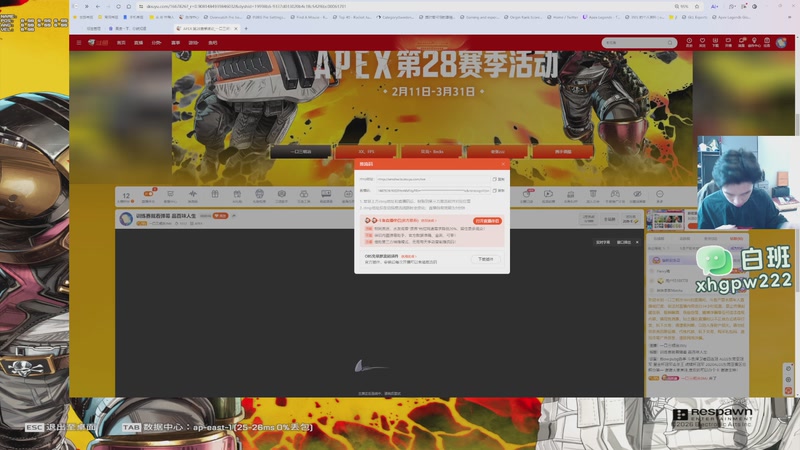Expand the 游戏 navigation dropdown

(x=193, y=43)
